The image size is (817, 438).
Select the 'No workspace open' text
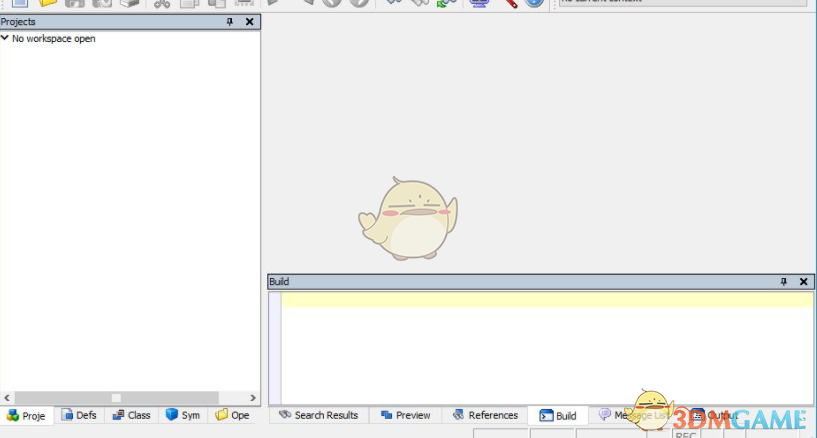54,39
